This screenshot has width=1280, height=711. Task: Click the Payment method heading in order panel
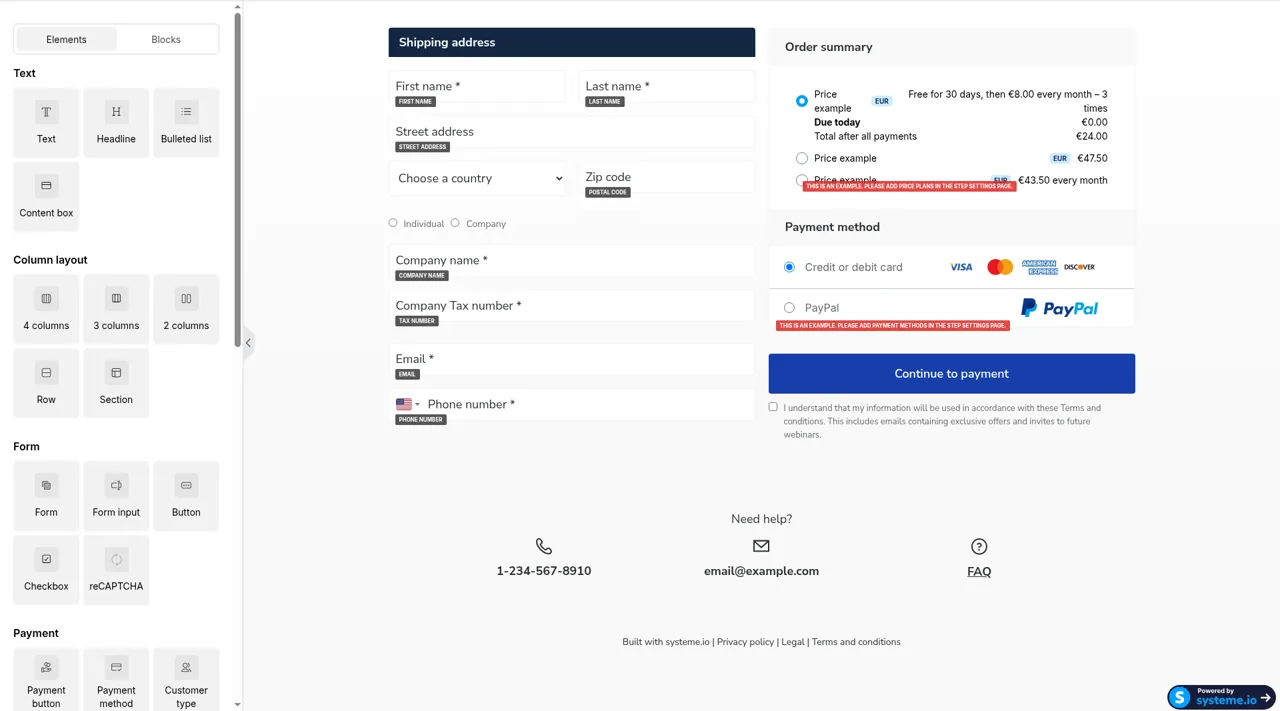pos(832,227)
